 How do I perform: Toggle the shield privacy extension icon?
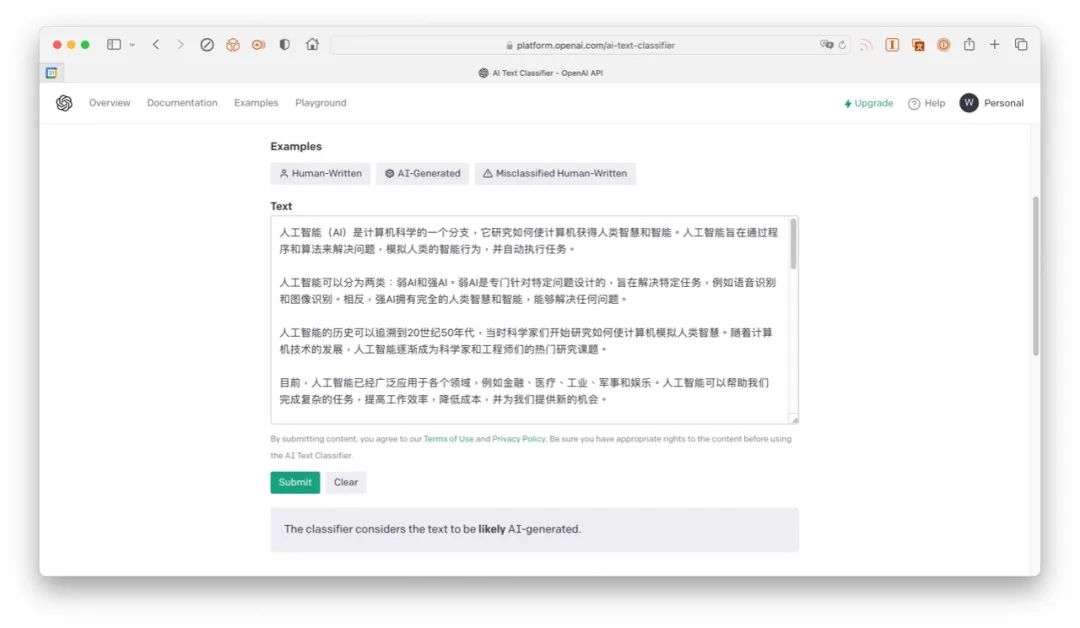[285, 45]
